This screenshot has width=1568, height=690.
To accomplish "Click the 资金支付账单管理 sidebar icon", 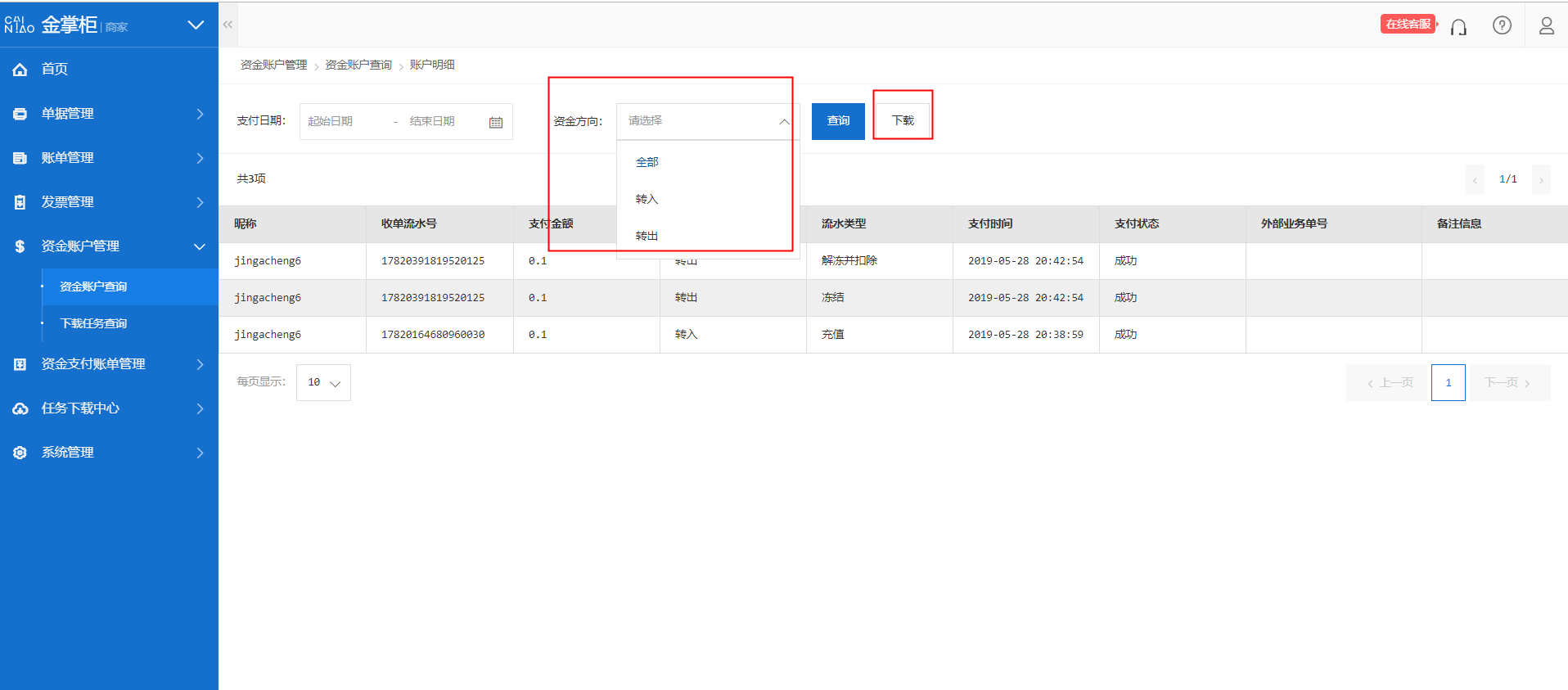I will tap(20, 364).
